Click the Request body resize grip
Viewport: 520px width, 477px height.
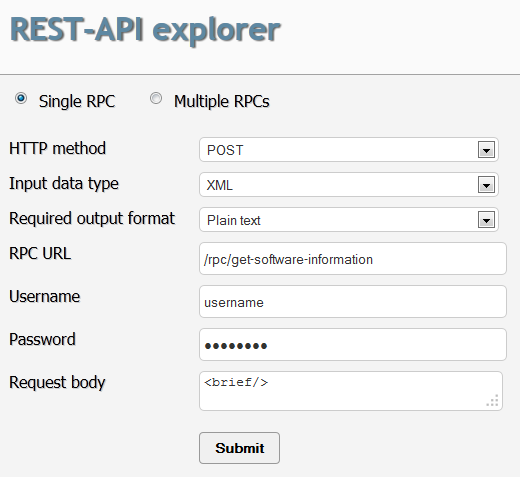493,401
